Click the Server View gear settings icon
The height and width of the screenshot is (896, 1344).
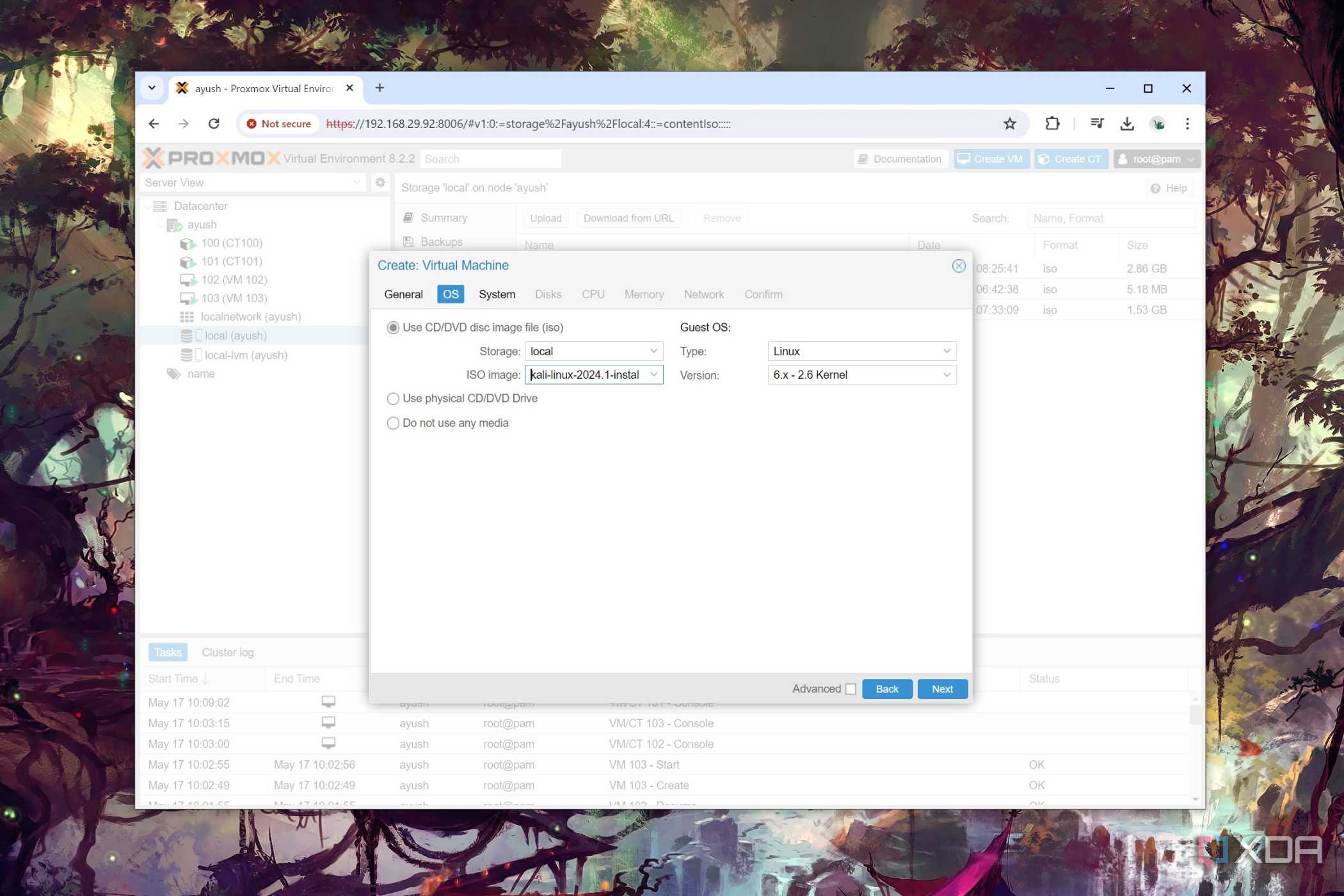point(380,182)
